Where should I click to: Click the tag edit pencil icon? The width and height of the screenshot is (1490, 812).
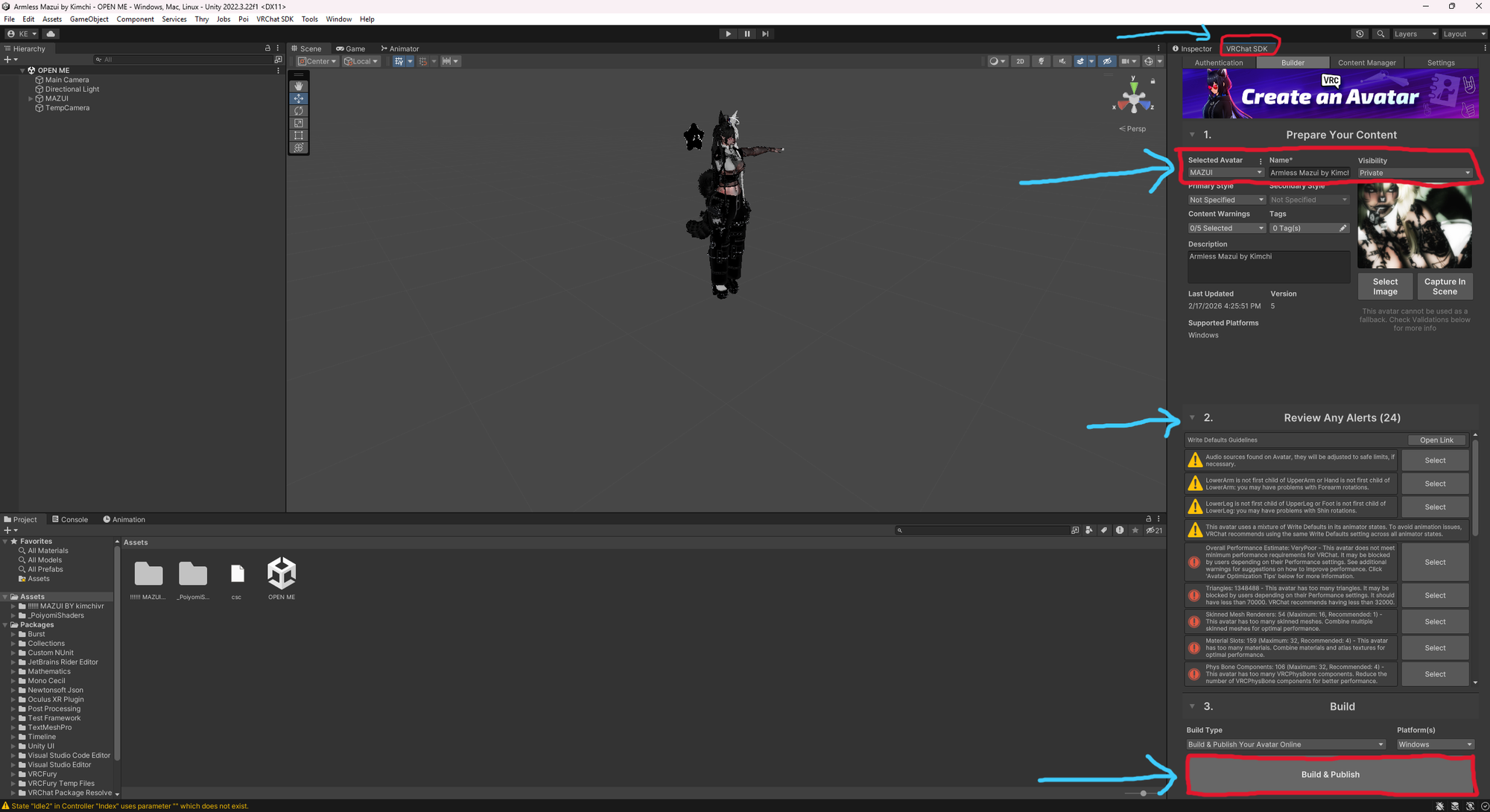tap(1342, 229)
